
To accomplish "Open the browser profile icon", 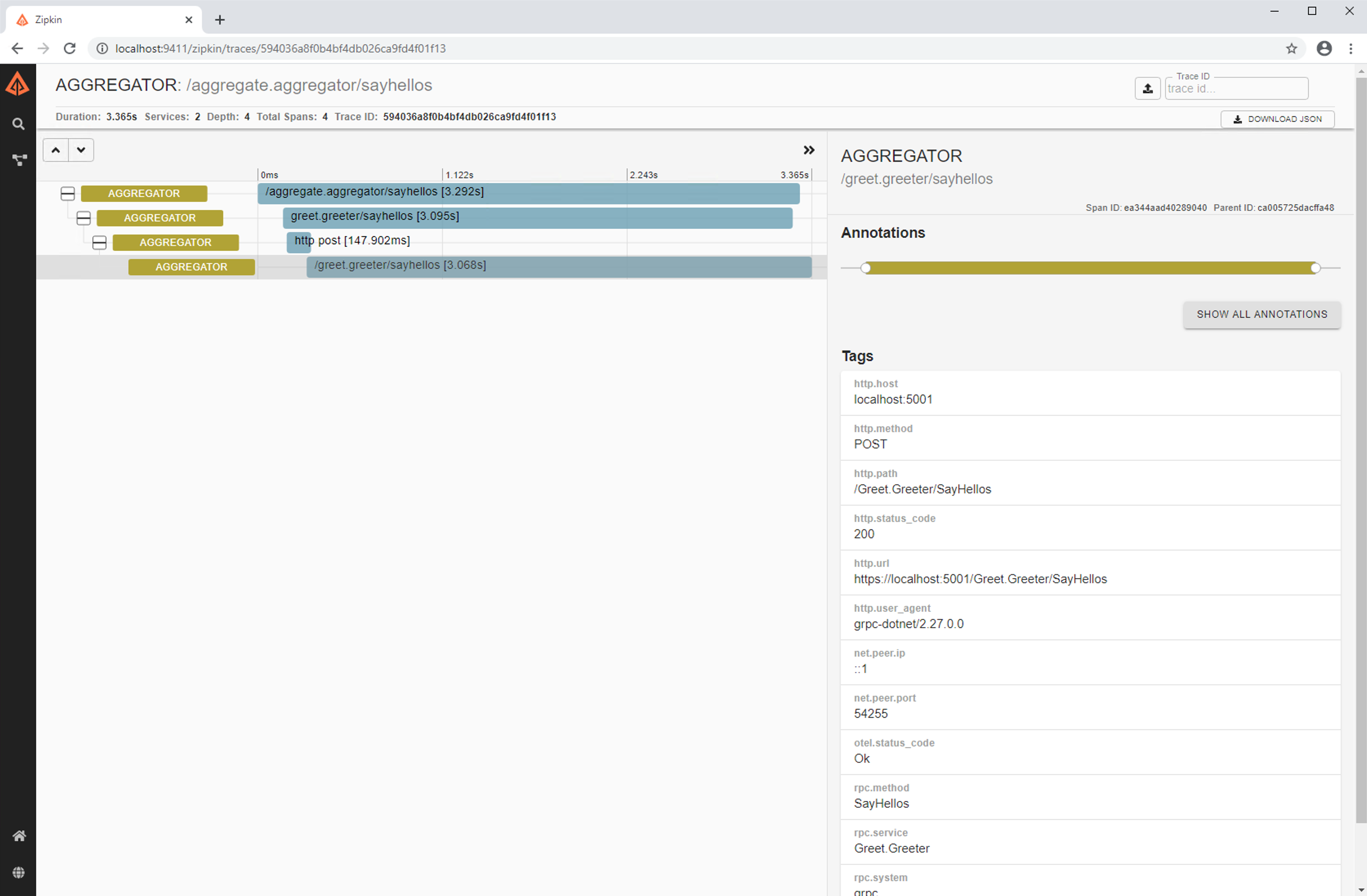I will [1324, 48].
